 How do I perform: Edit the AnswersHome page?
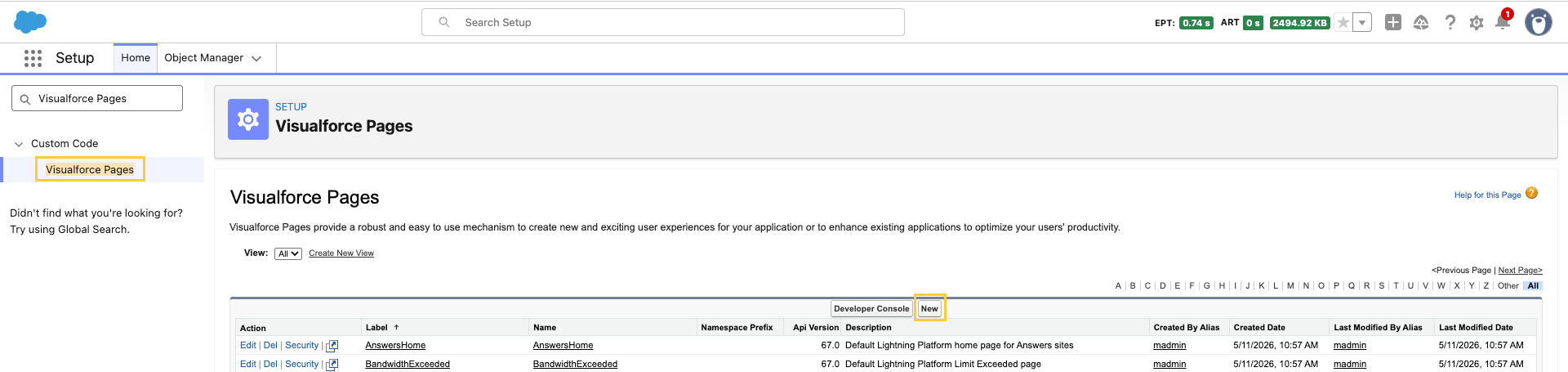(247, 345)
